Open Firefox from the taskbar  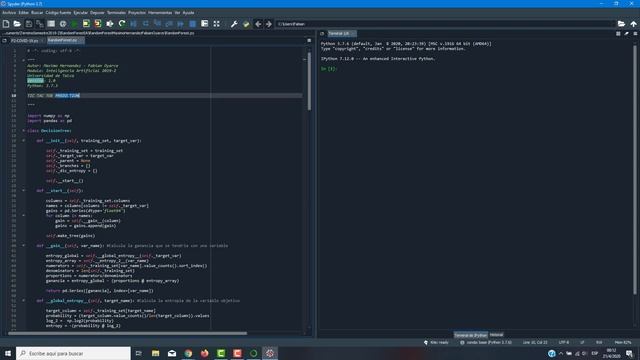204,353
